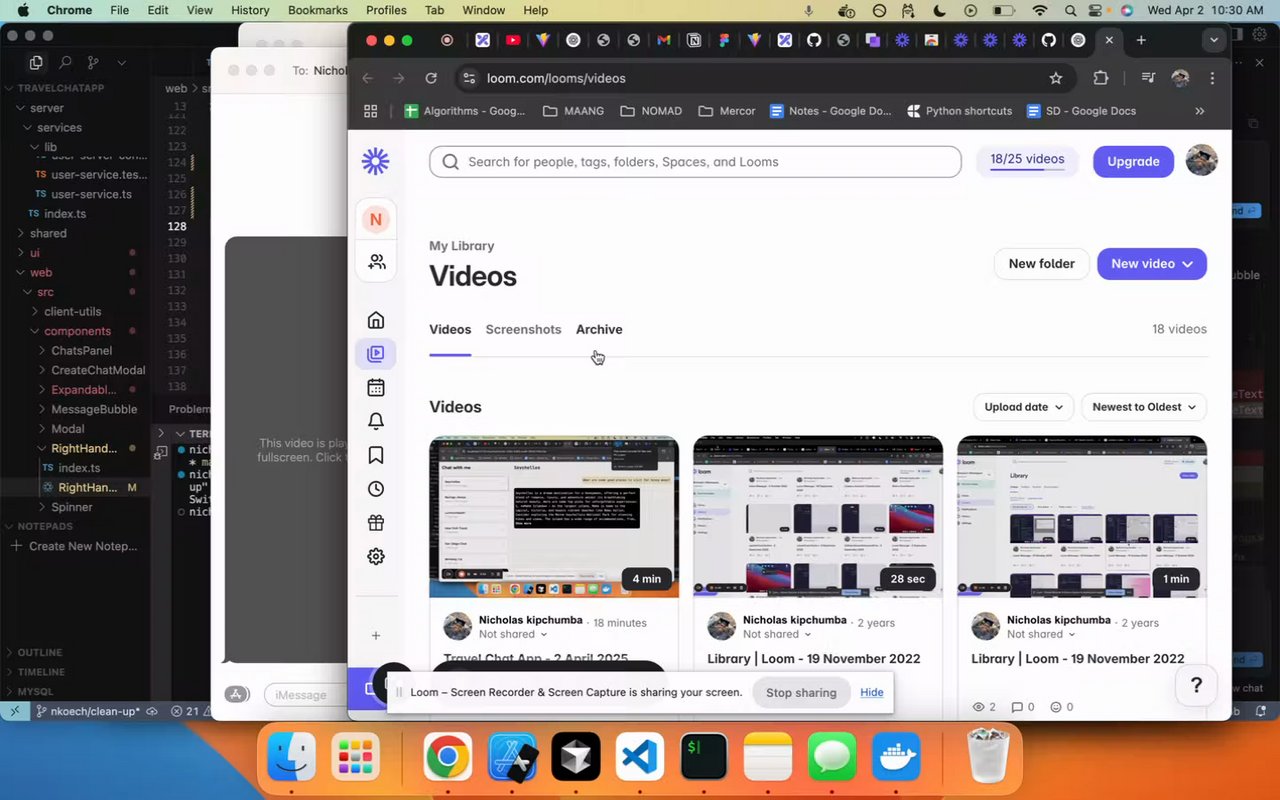Open the 4 min video thumbnail
Image resolution: width=1280 pixels, height=800 pixels.
click(x=554, y=516)
